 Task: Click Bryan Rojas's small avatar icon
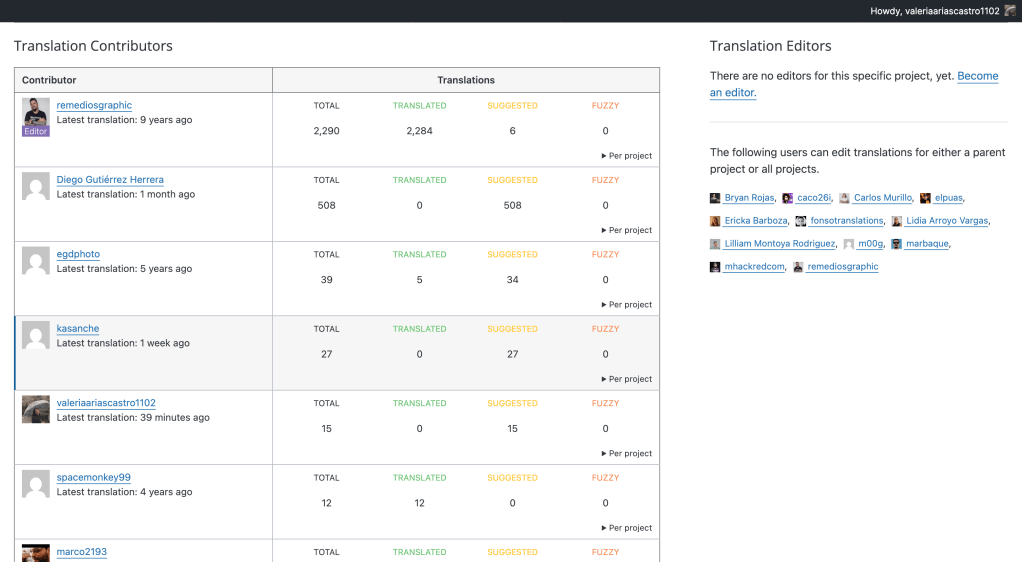[715, 198]
